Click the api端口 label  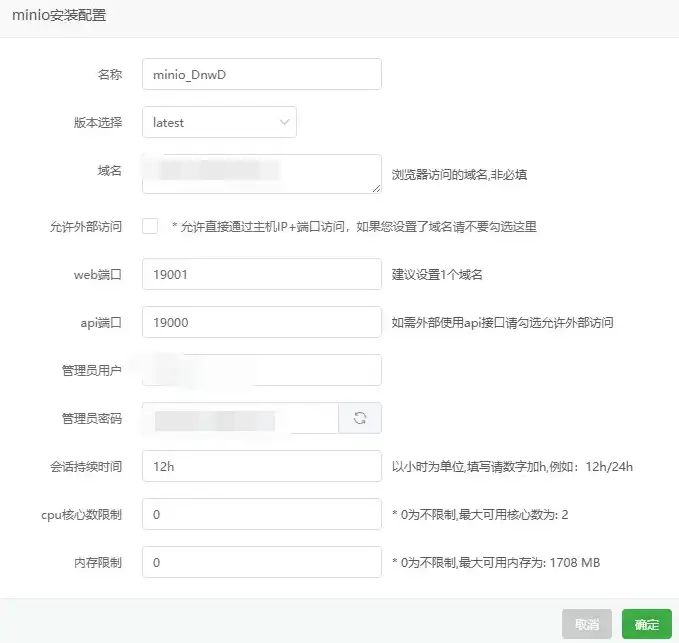point(101,323)
